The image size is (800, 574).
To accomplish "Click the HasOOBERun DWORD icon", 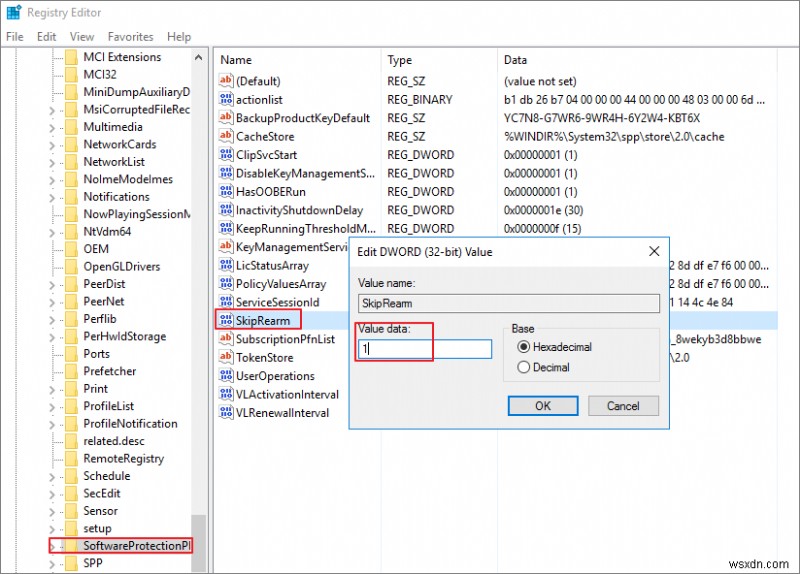I will [x=226, y=191].
